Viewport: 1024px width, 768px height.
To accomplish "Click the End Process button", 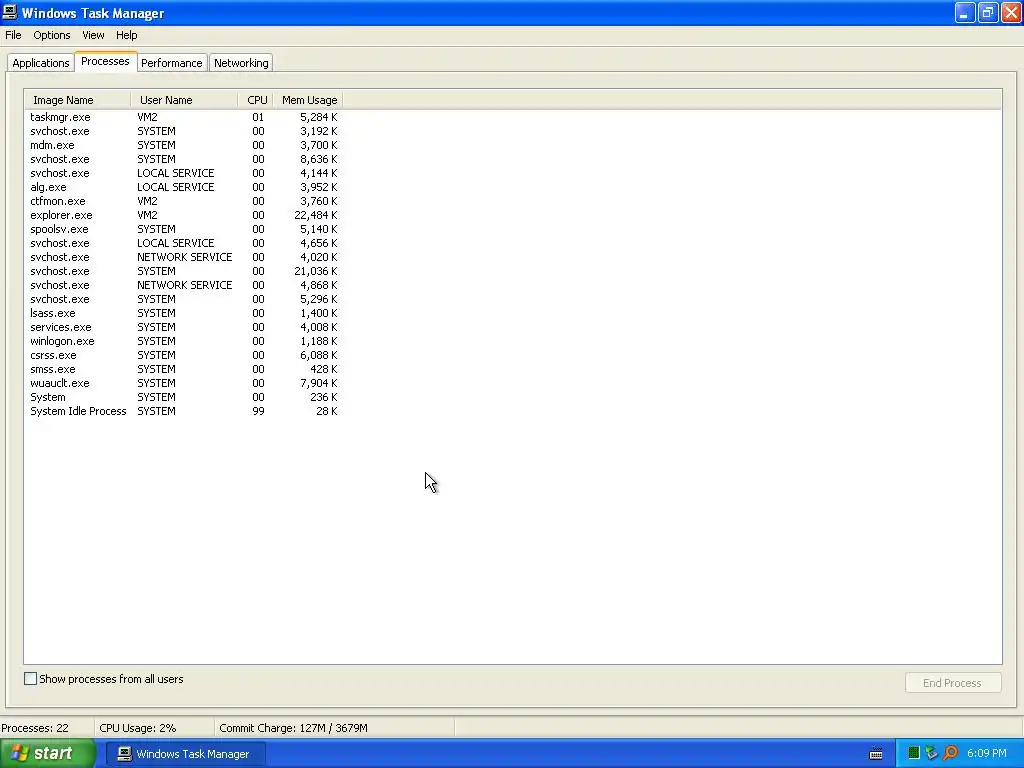I will [x=953, y=683].
